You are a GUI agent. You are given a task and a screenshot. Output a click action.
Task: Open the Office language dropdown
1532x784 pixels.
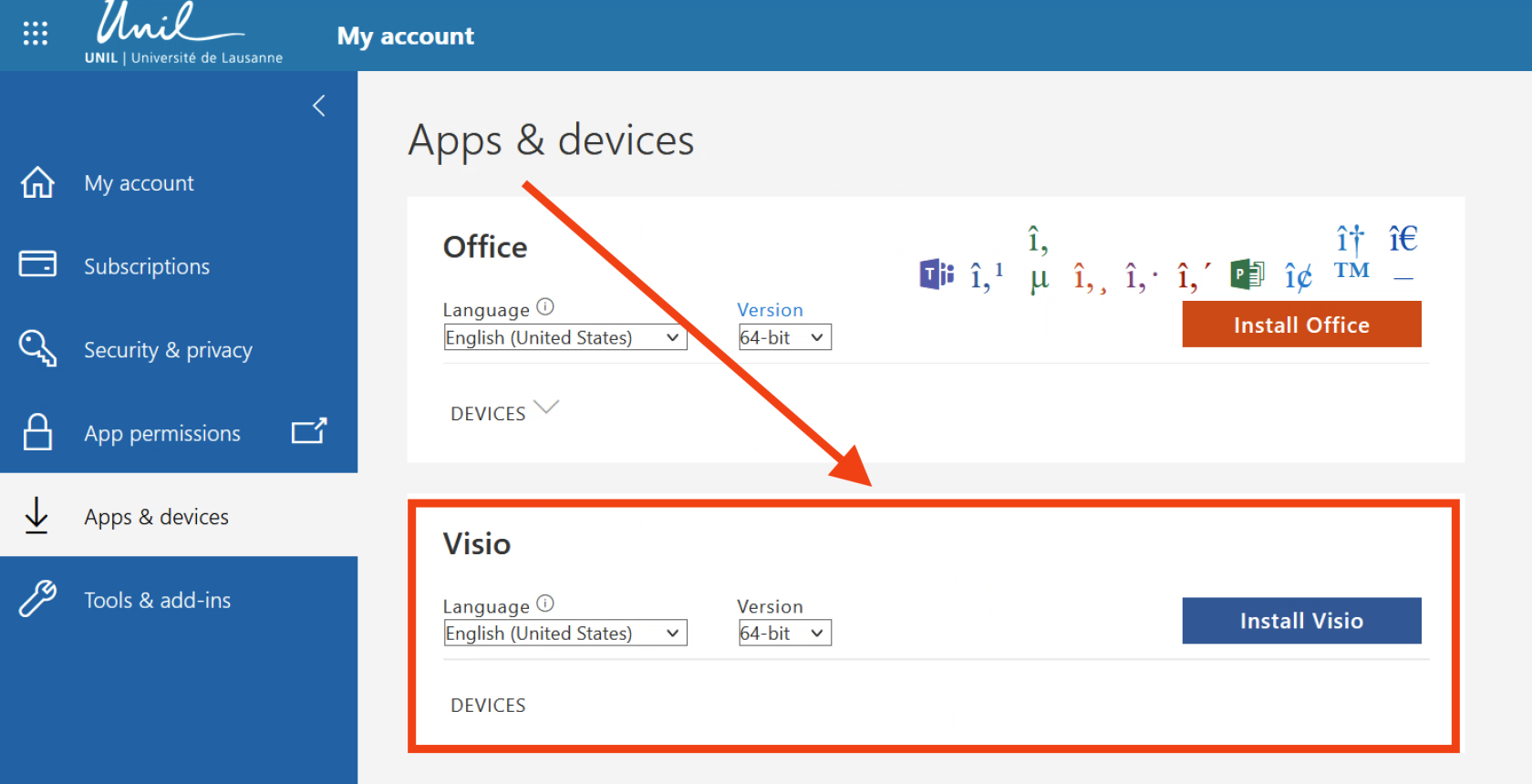click(x=564, y=337)
